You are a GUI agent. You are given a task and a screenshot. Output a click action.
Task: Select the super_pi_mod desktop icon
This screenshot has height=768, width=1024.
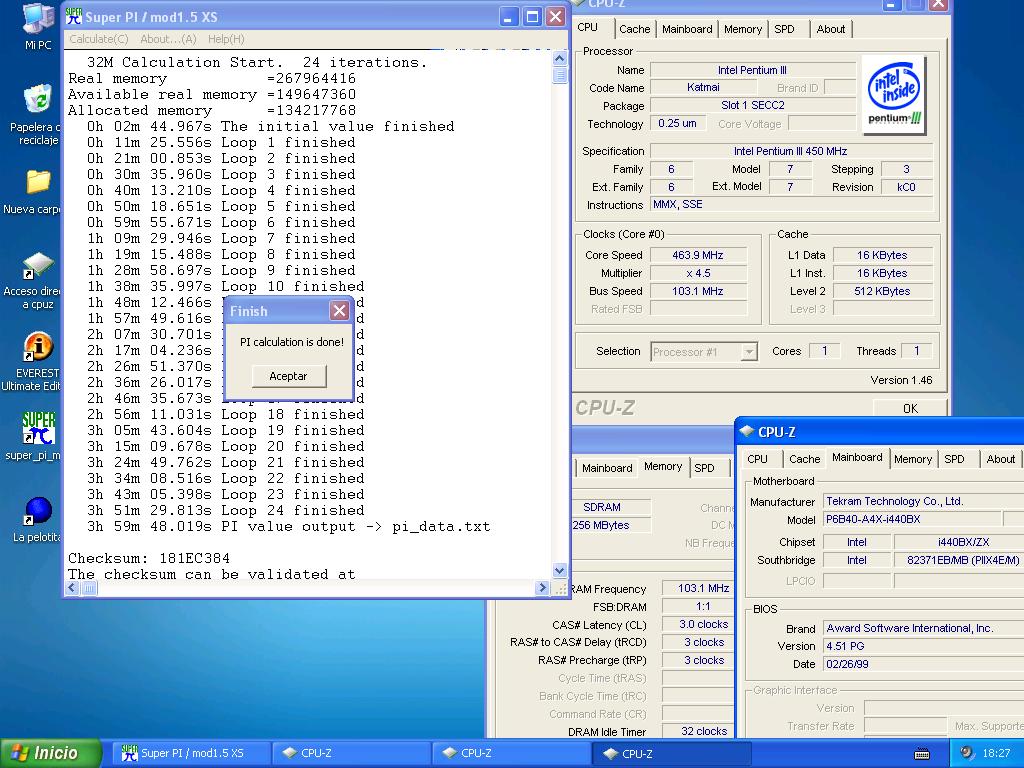click(x=38, y=436)
